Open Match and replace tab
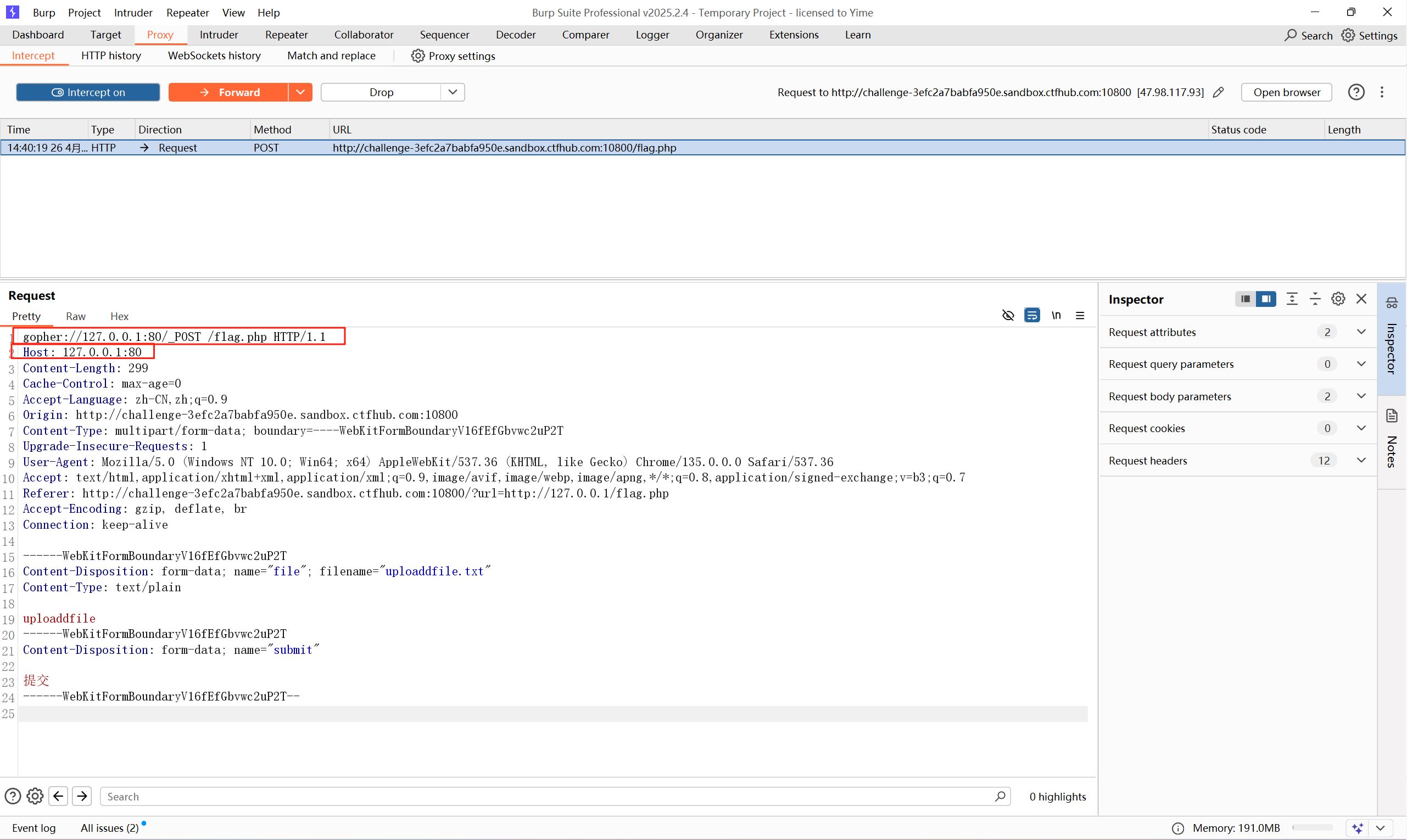The width and height of the screenshot is (1407, 840). [x=331, y=55]
